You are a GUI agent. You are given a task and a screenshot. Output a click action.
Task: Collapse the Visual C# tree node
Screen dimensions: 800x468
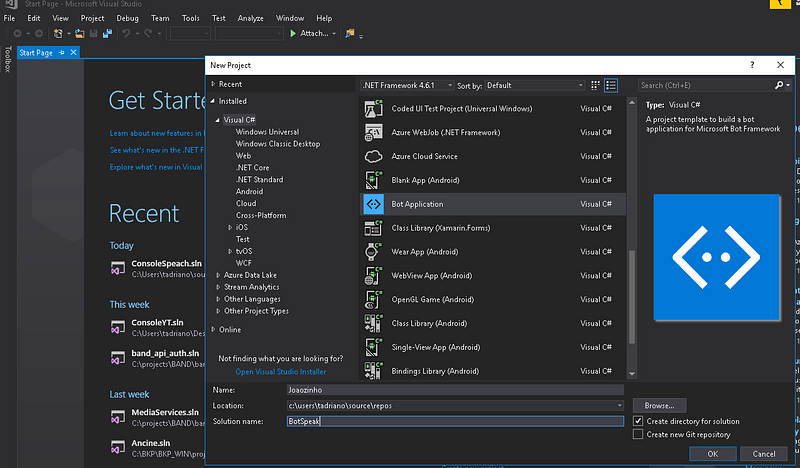click(x=217, y=120)
